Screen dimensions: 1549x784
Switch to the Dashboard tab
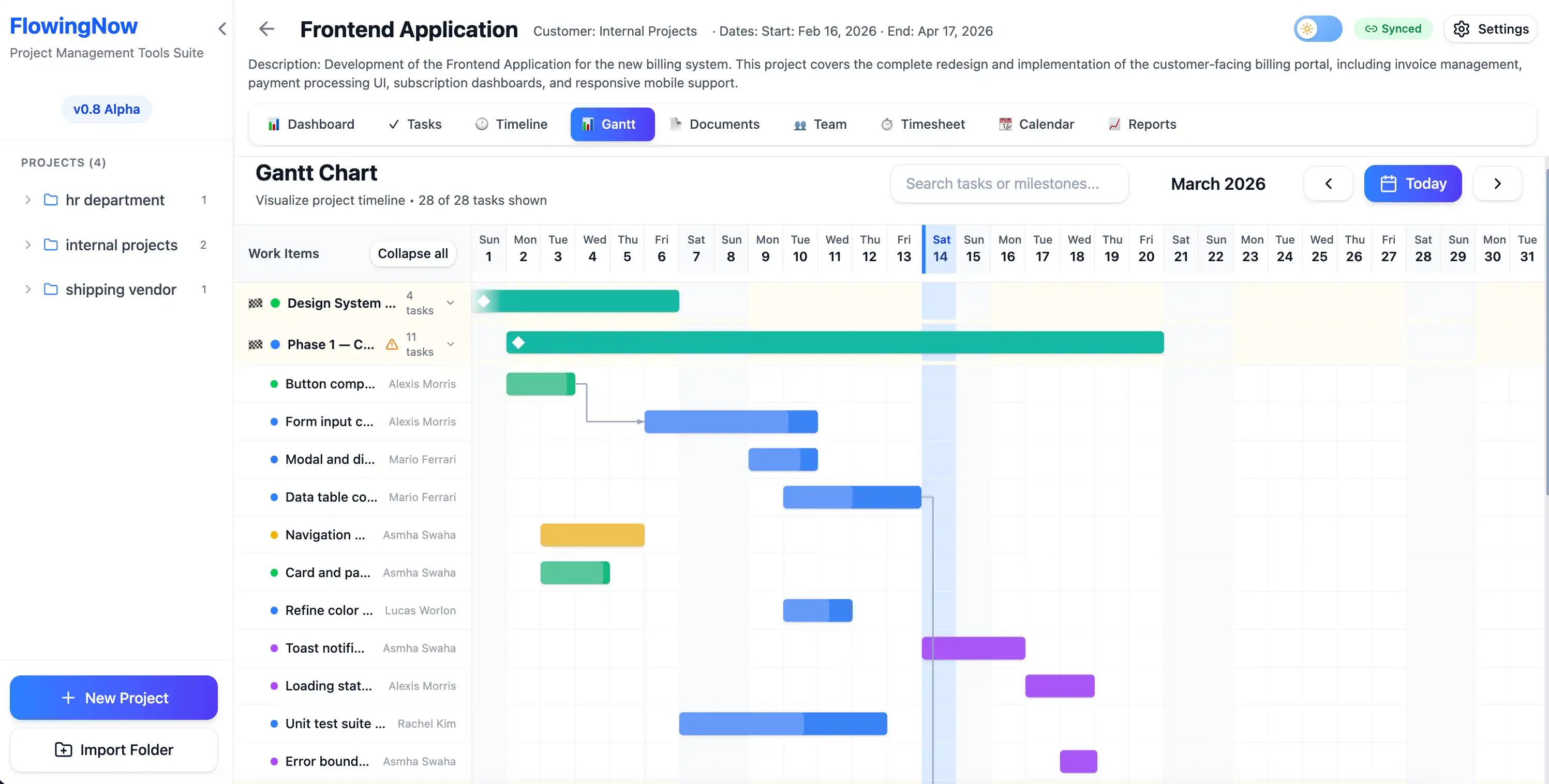311,124
